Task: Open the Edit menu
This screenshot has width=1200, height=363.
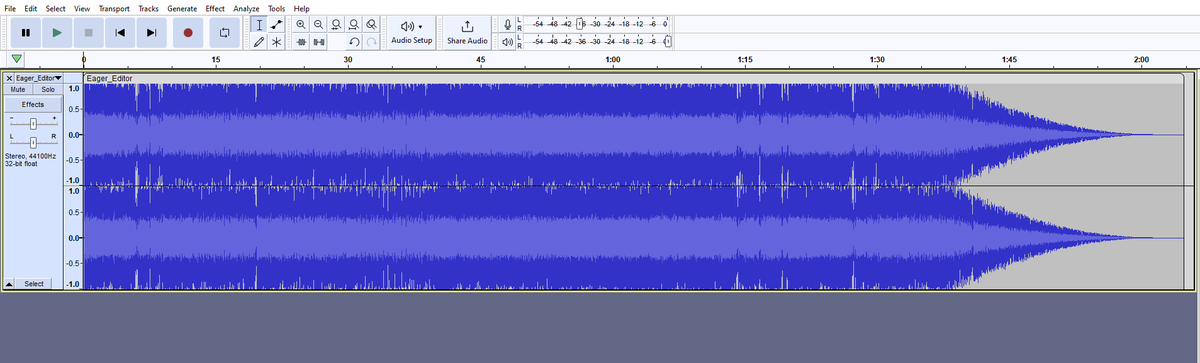Action: pos(31,8)
